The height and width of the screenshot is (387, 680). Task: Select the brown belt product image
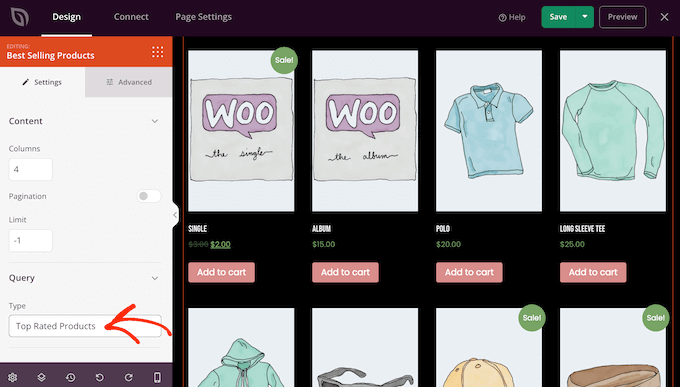tap(613, 347)
